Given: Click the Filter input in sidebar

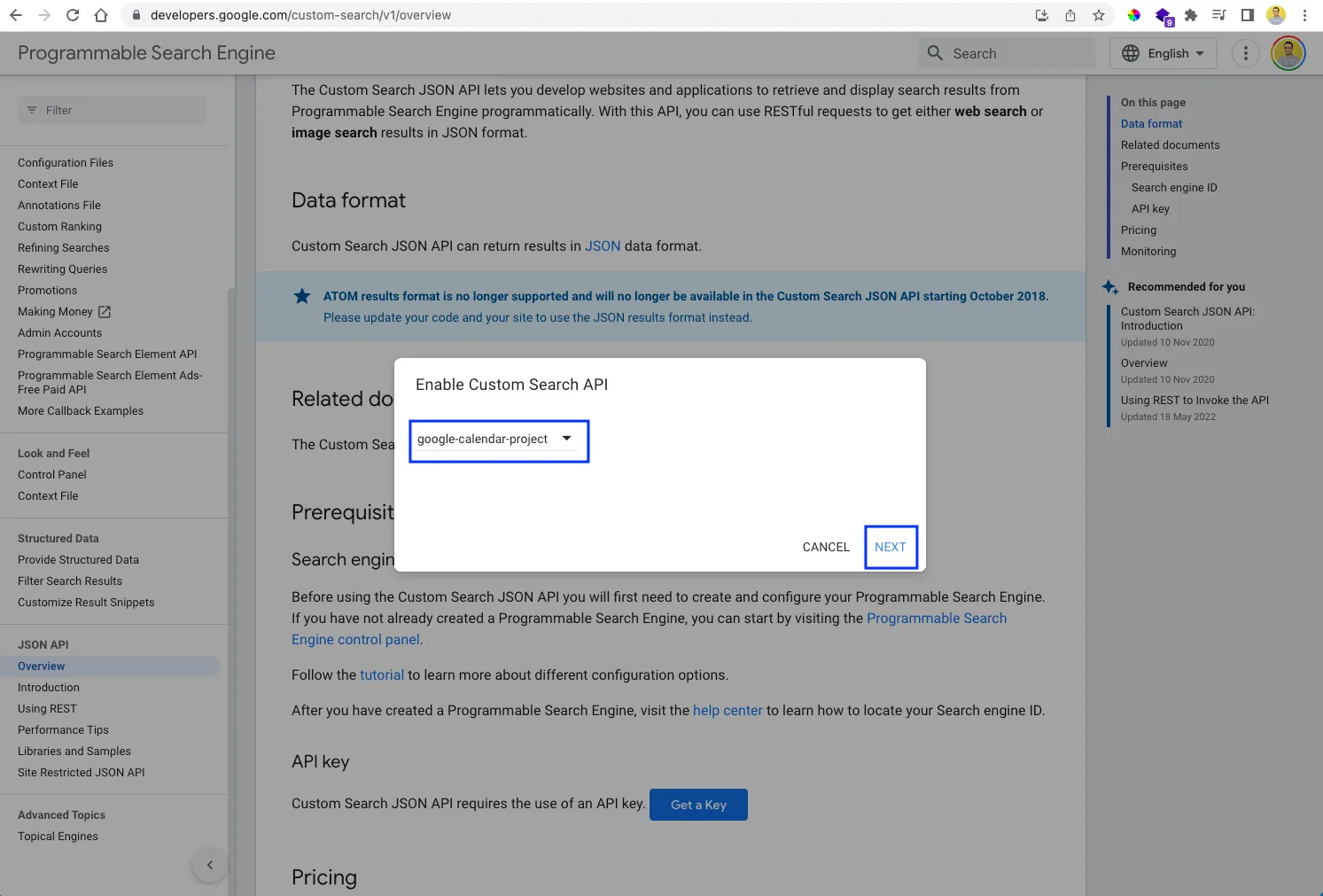Looking at the screenshot, I should click(x=112, y=110).
